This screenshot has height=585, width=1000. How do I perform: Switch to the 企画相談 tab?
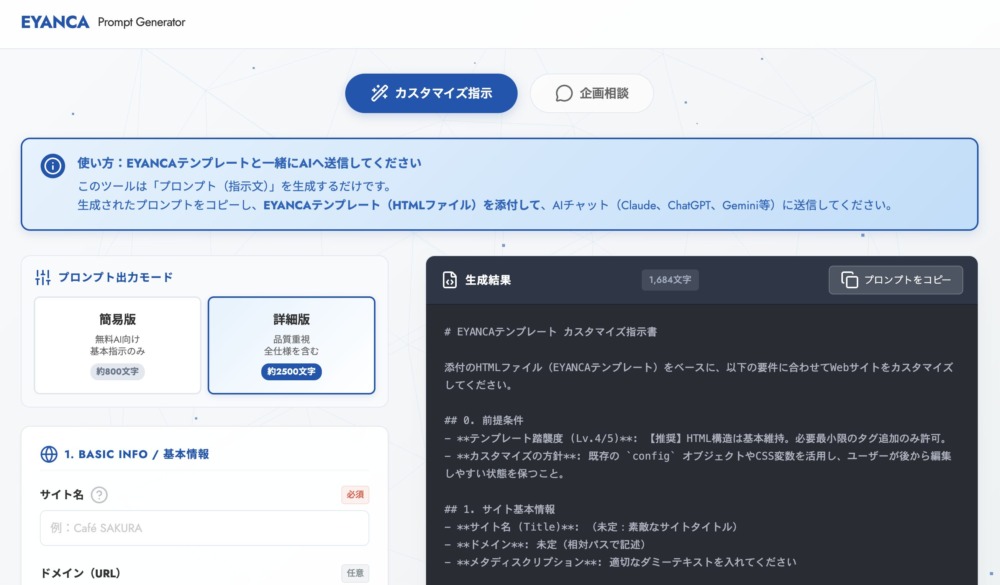coord(593,93)
